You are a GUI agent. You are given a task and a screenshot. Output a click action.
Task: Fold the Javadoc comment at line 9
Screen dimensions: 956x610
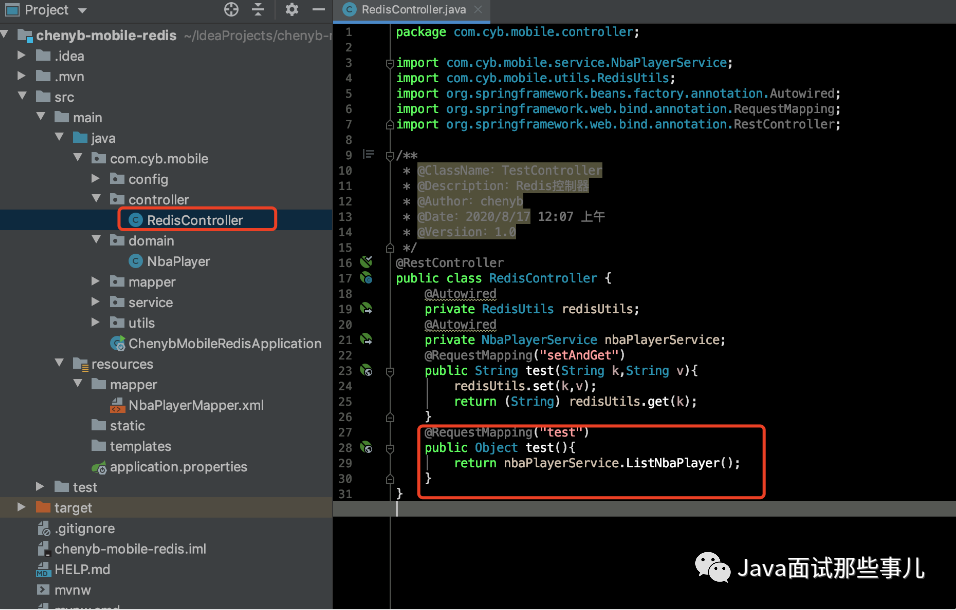[x=390, y=156]
